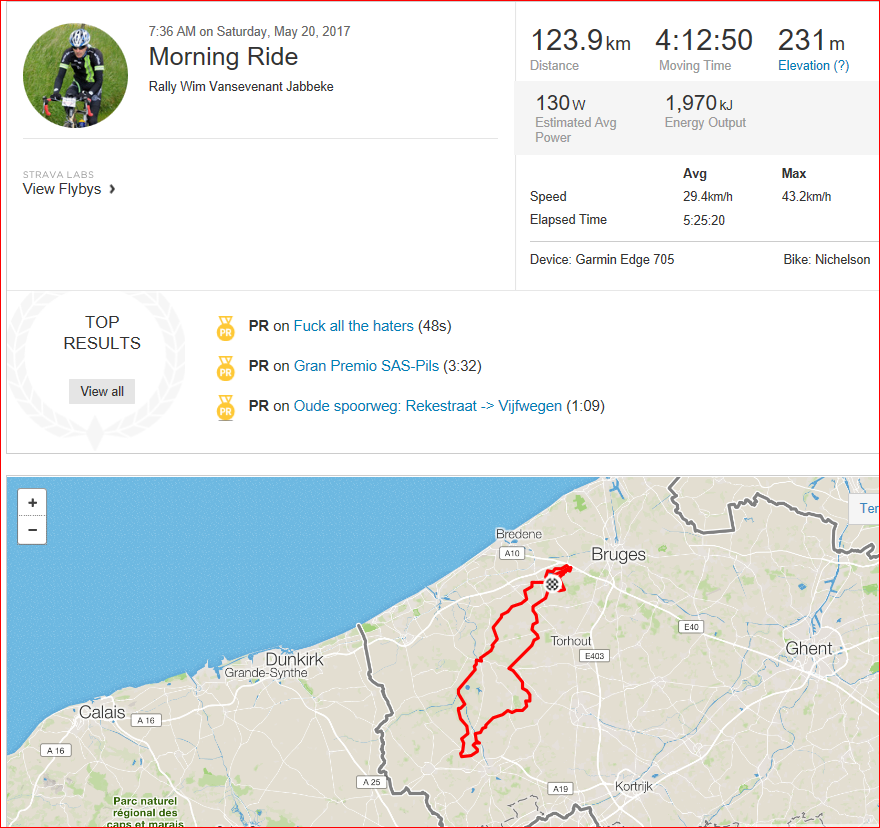Click the Bruges city label on map

[x=618, y=555]
